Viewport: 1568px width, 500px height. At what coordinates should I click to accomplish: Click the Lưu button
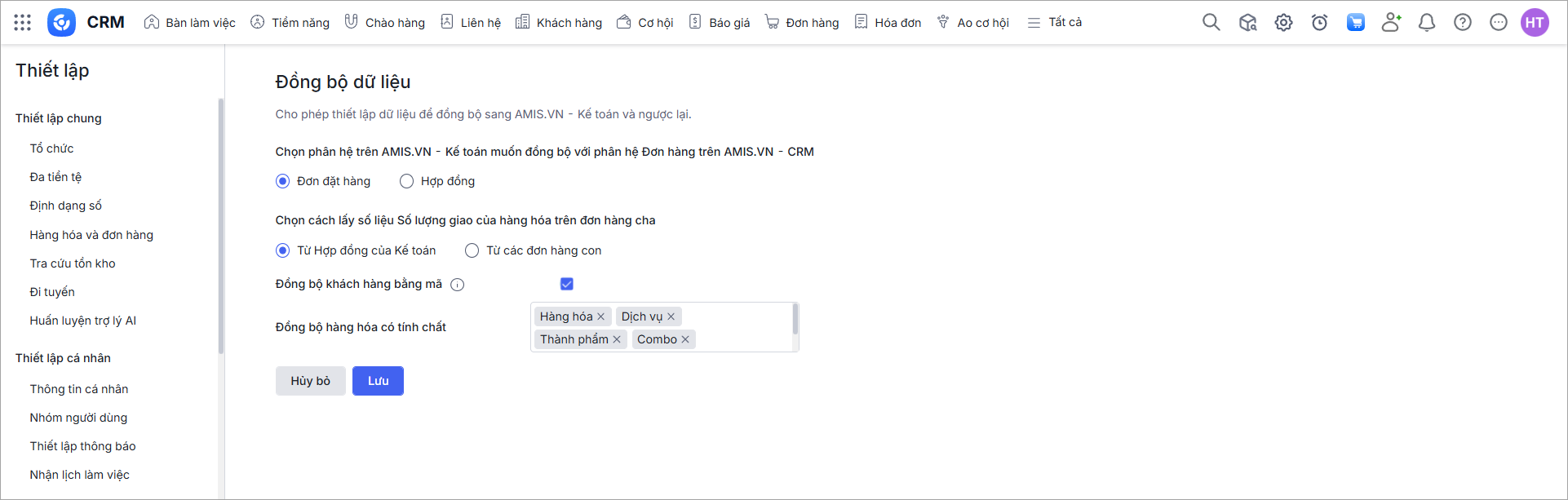[378, 381]
